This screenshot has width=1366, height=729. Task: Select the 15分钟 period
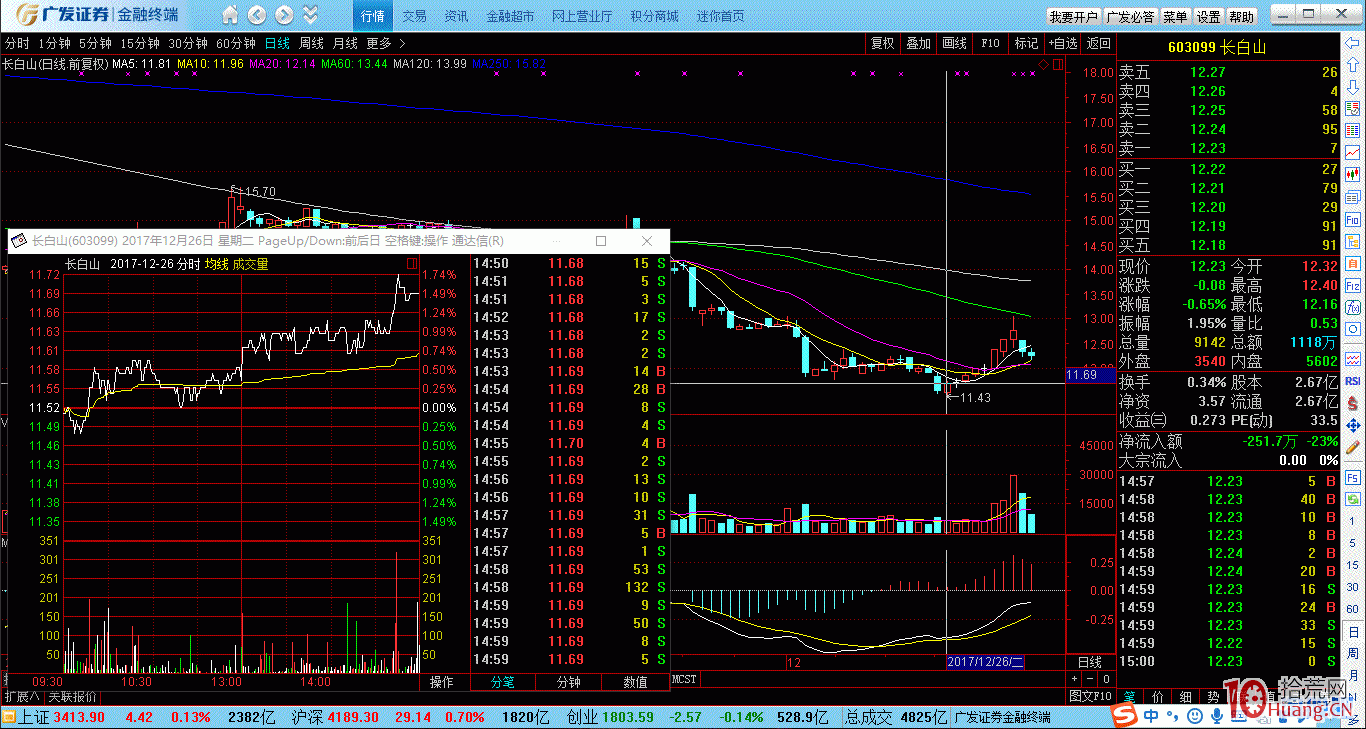140,44
